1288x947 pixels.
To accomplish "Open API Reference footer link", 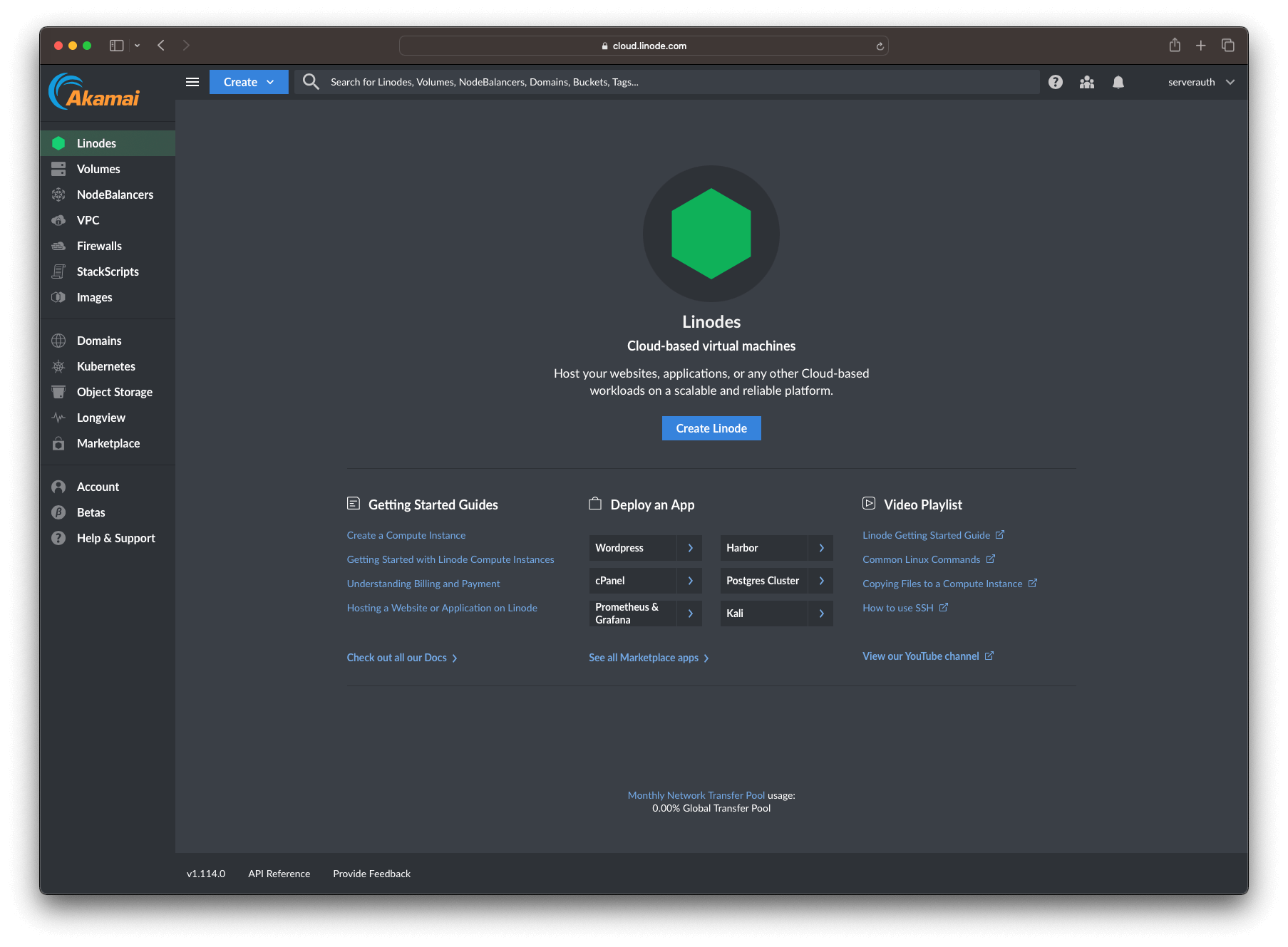I will click(x=279, y=874).
